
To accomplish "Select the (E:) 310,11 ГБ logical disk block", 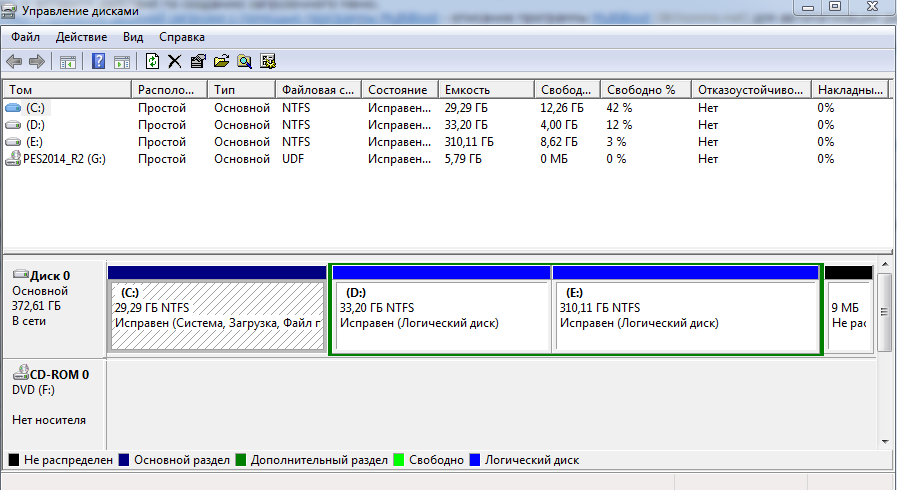I will coord(686,309).
